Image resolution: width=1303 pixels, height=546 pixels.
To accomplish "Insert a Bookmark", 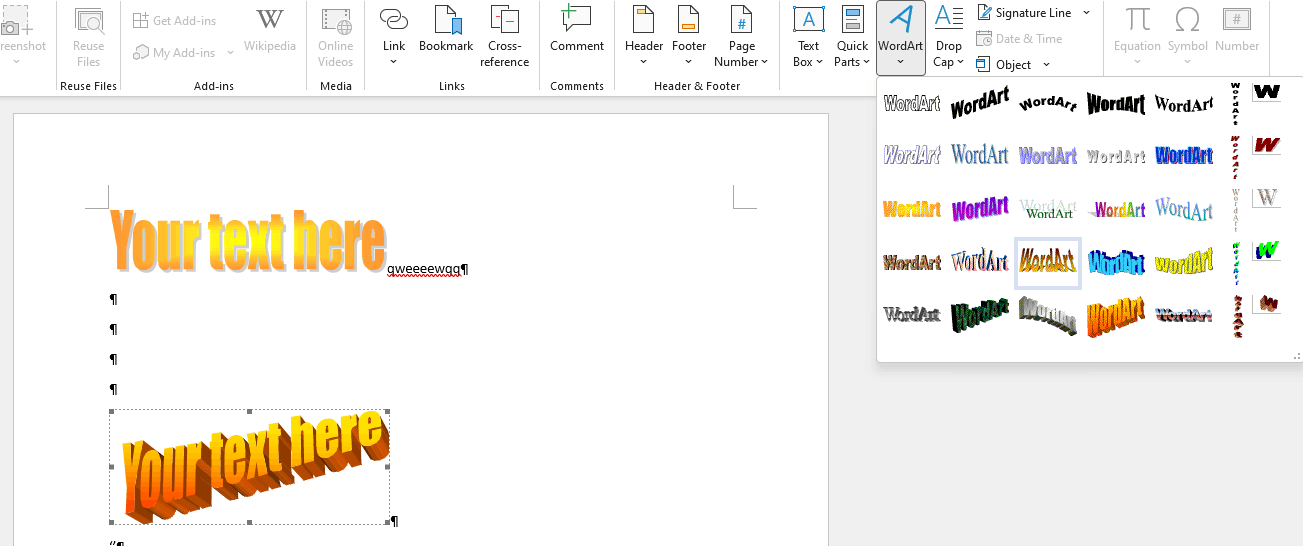I will pyautogui.click(x=446, y=30).
